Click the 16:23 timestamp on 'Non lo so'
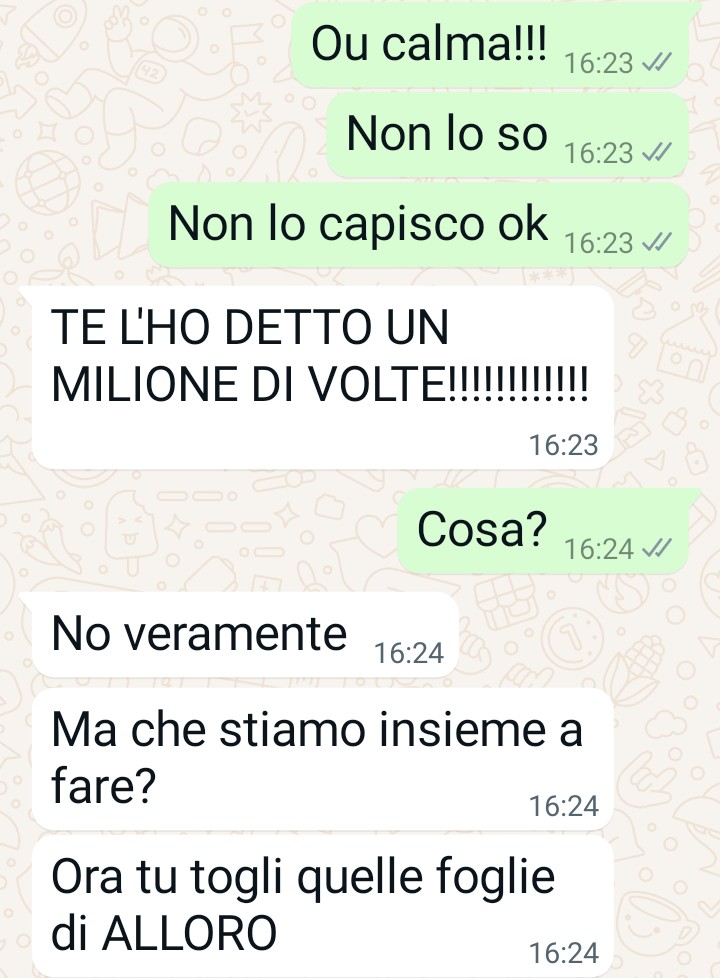 point(599,153)
